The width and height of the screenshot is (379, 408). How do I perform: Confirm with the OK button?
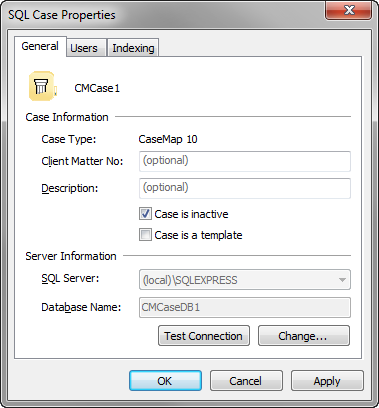tap(165, 381)
